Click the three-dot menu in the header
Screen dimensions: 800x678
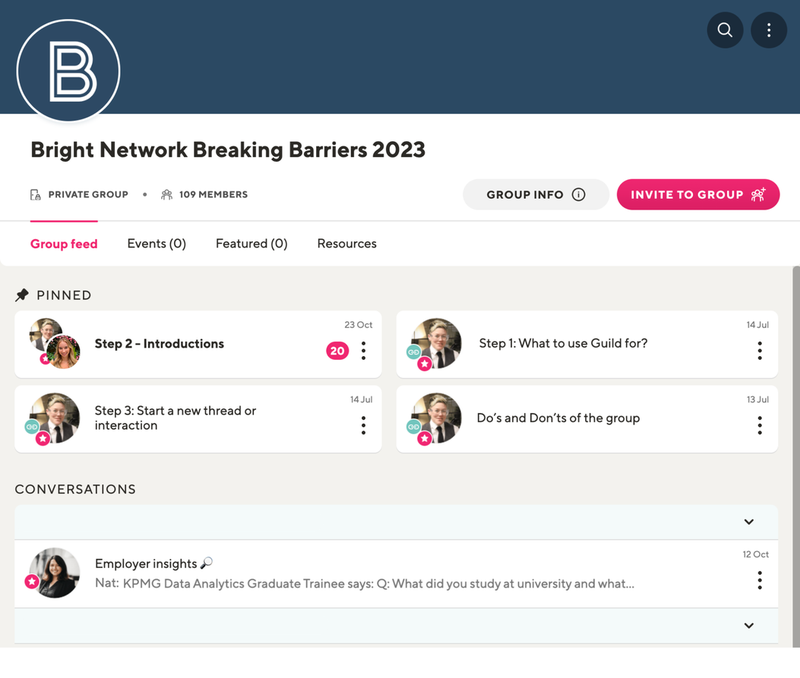[x=768, y=30]
